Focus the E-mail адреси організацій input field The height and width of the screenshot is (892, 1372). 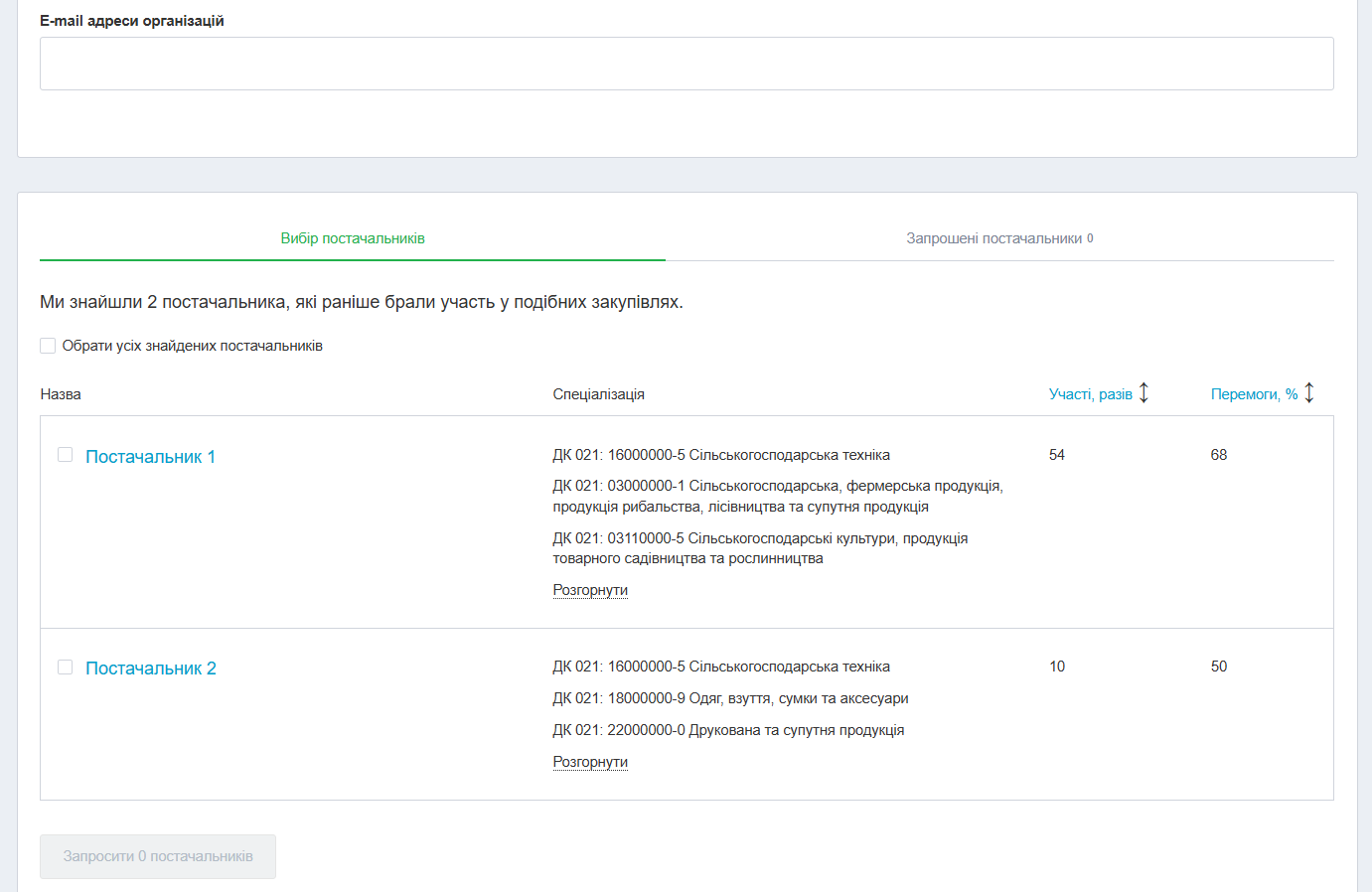tap(686, 64)
